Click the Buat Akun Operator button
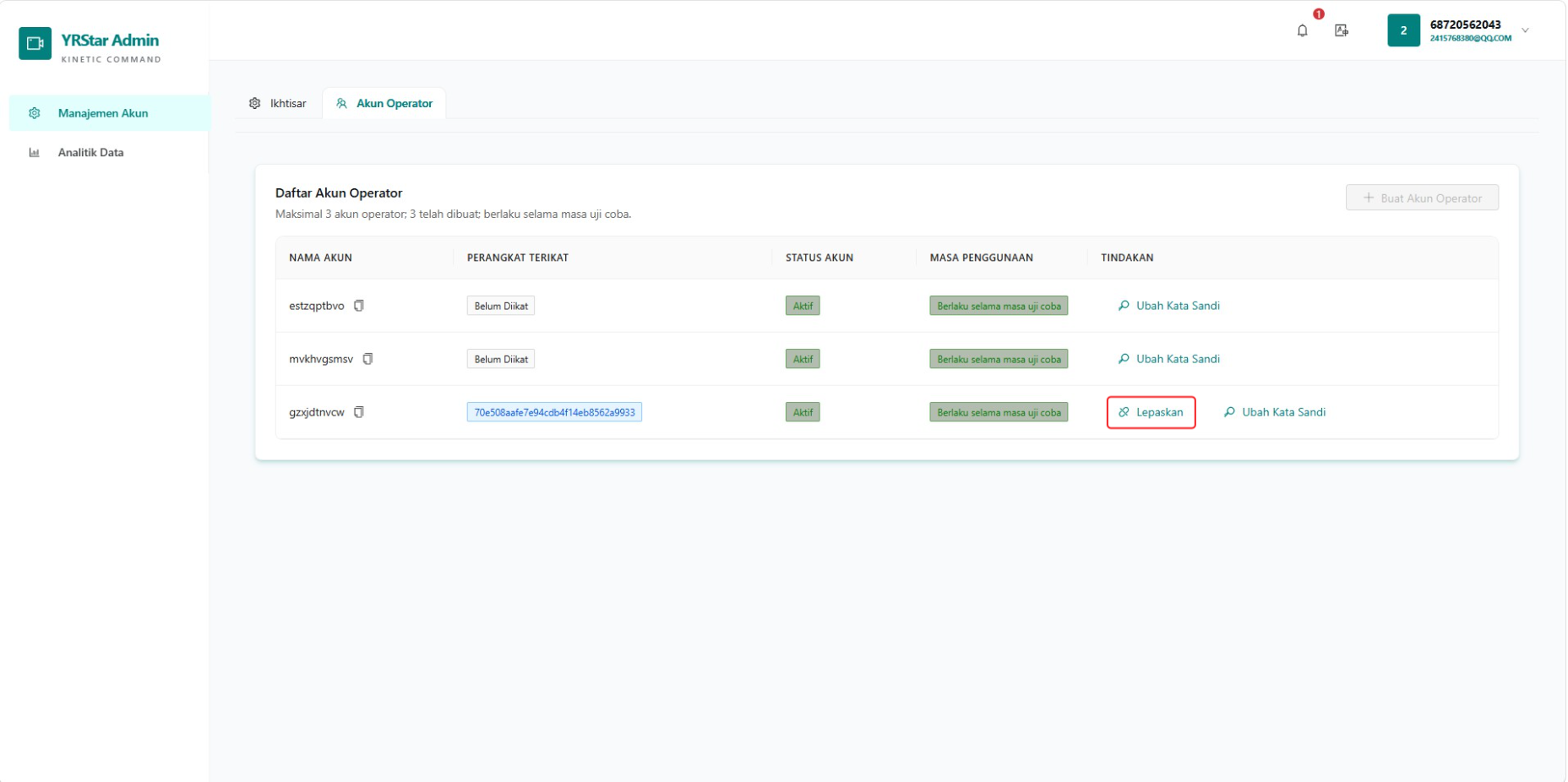Screen dimensions: 1568x782 coord(1422,198)
